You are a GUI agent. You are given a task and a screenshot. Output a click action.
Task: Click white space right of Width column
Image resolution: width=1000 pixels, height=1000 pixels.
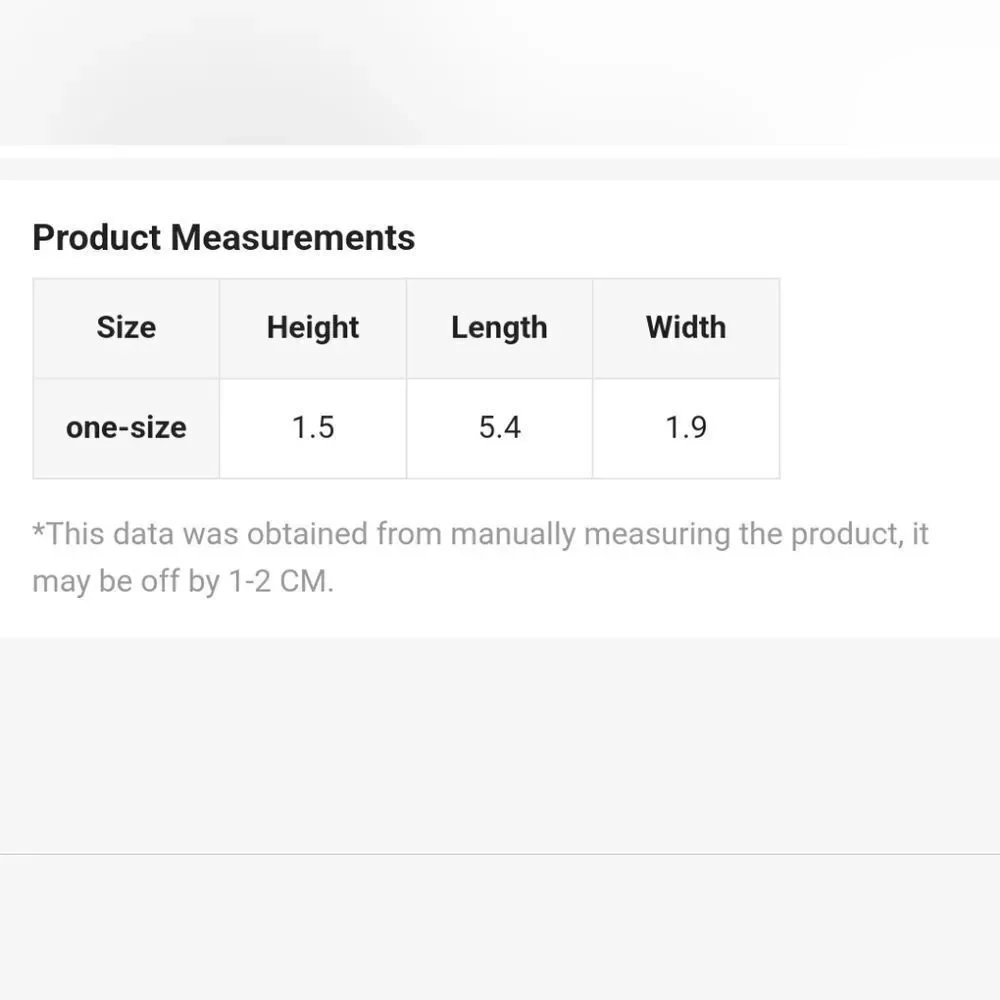(890, 379)
